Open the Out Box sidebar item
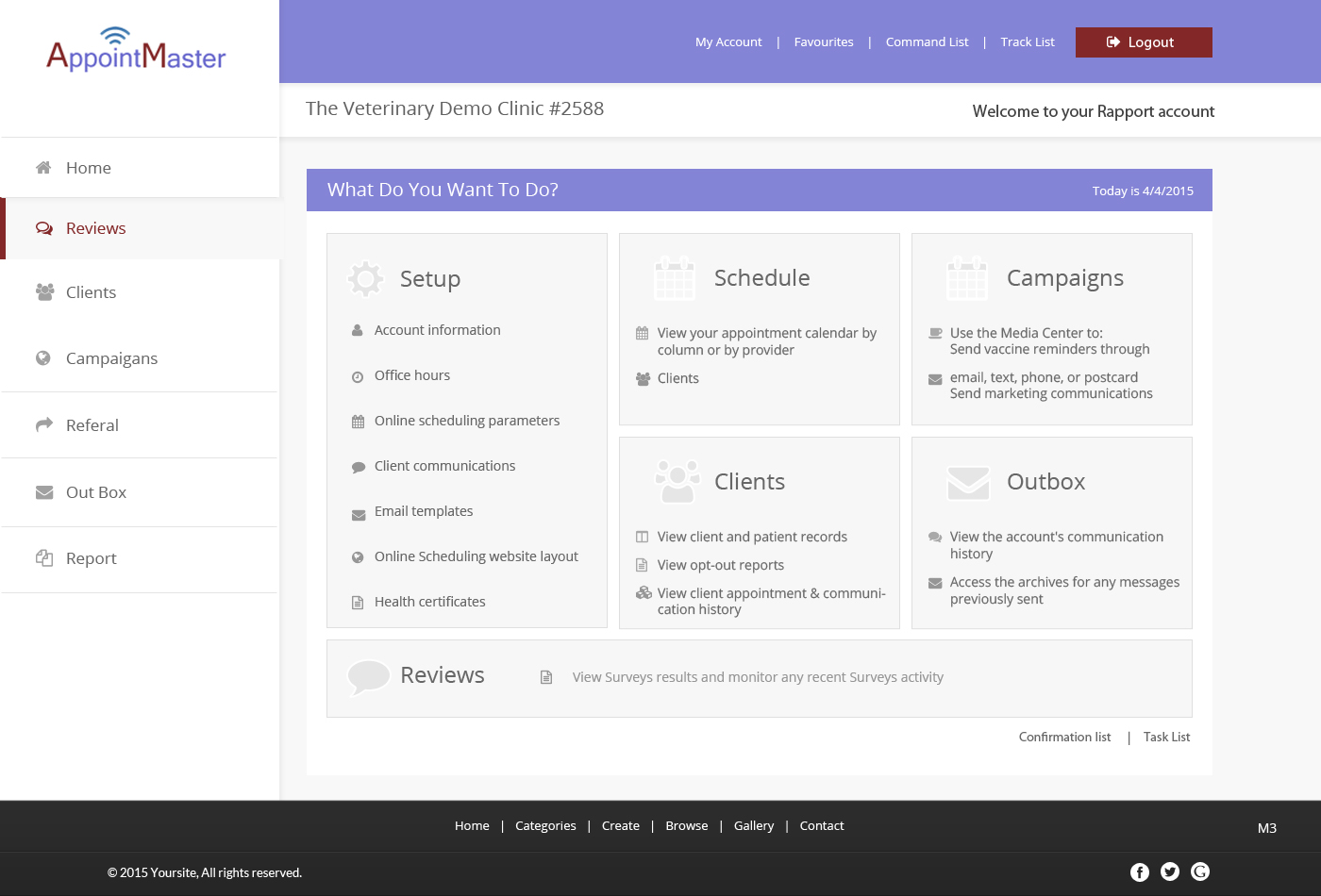Screen dimensions: 1321x896 (95, 492)
